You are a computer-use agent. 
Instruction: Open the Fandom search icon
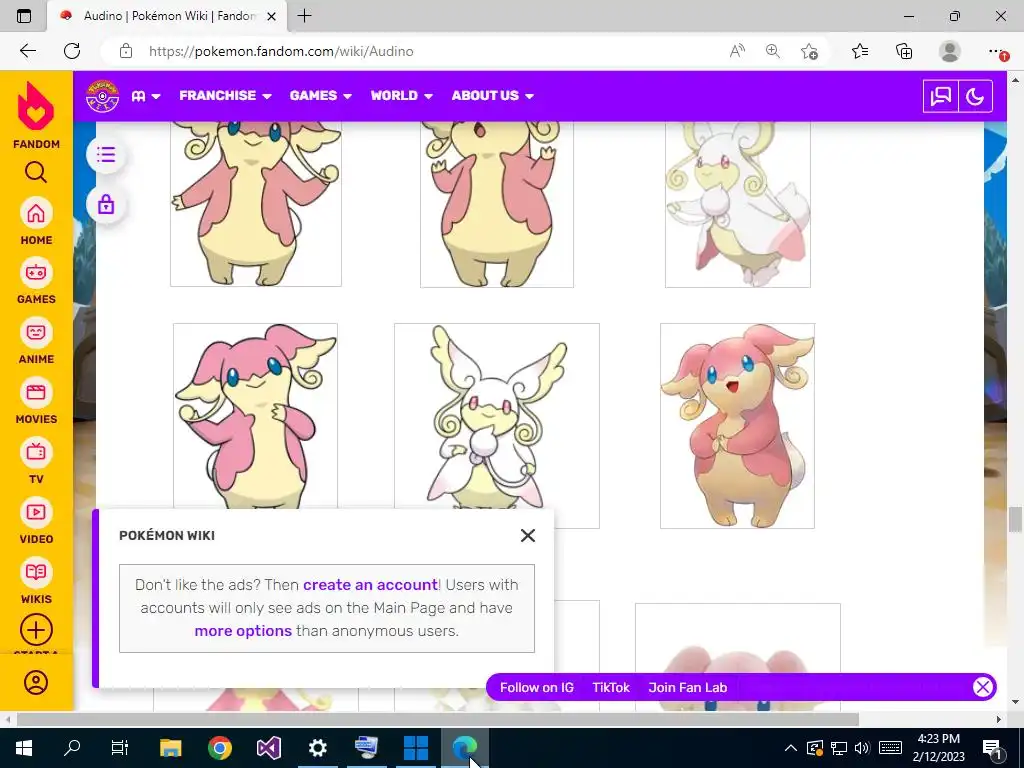point(36,172)
